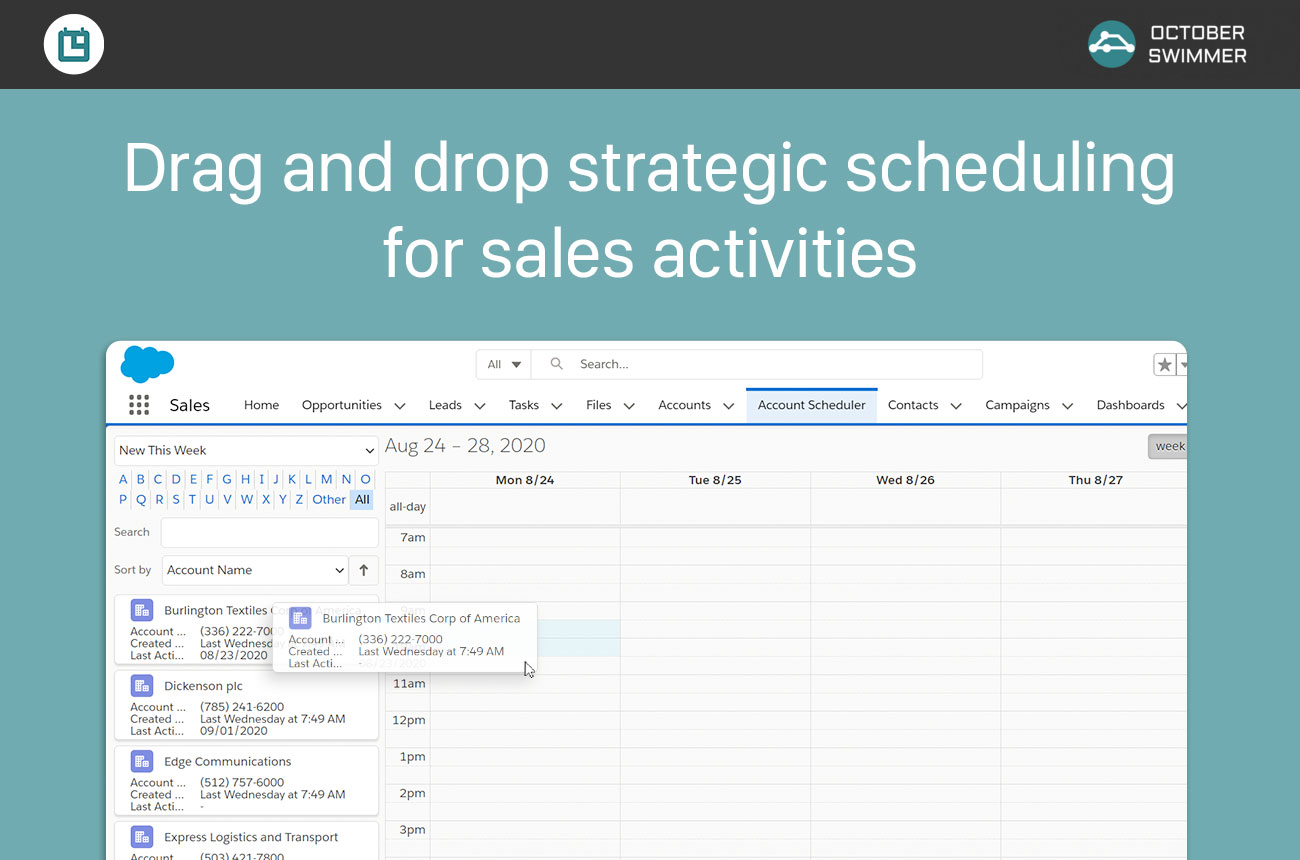Switch to the Account Scheduler tab

811,405
